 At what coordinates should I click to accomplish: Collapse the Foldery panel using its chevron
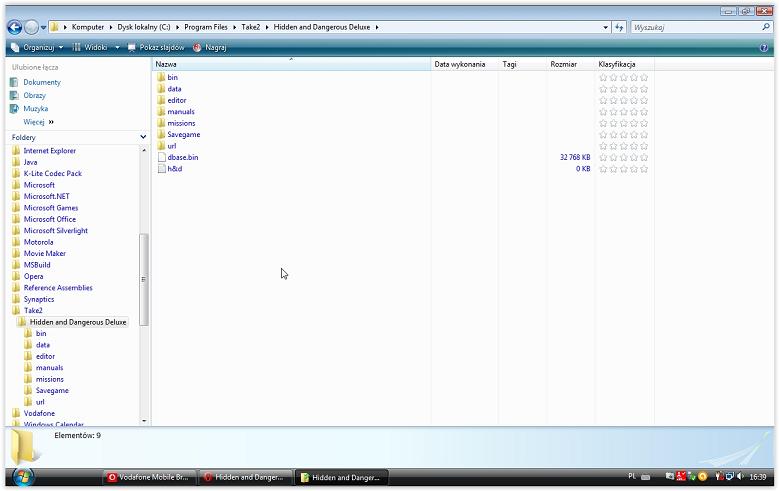[143, 137]
